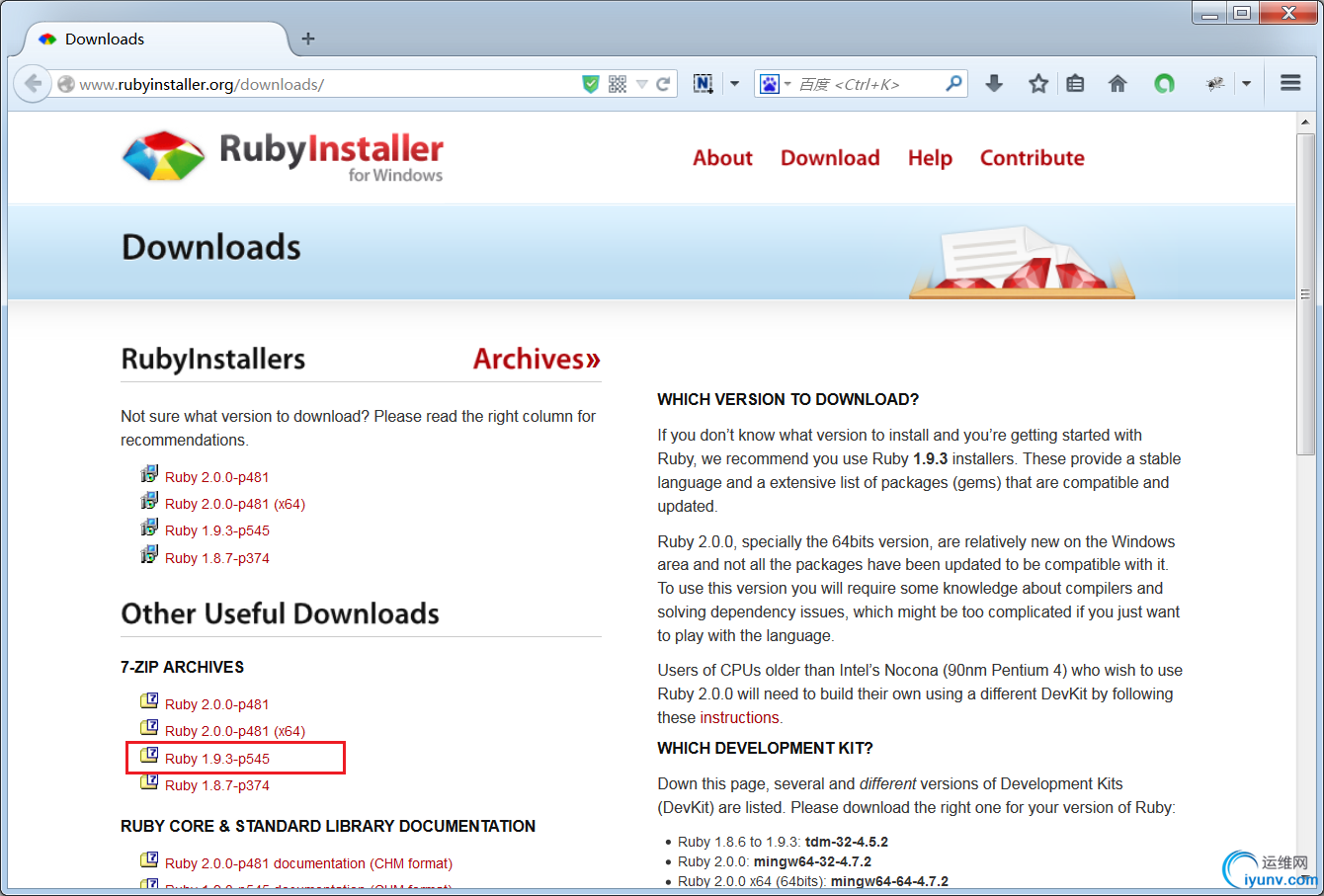Image resolution: width=1324 pixels, height=896 pixels.
Task: Download 7-Zip archive Ruby 2.0.0-p481
Action: [216, 704]
